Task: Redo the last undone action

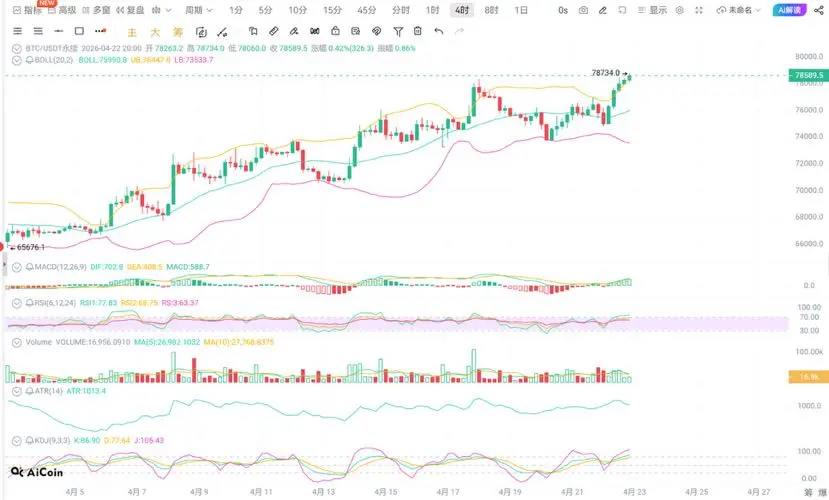Action: click(x=459, y=31)
